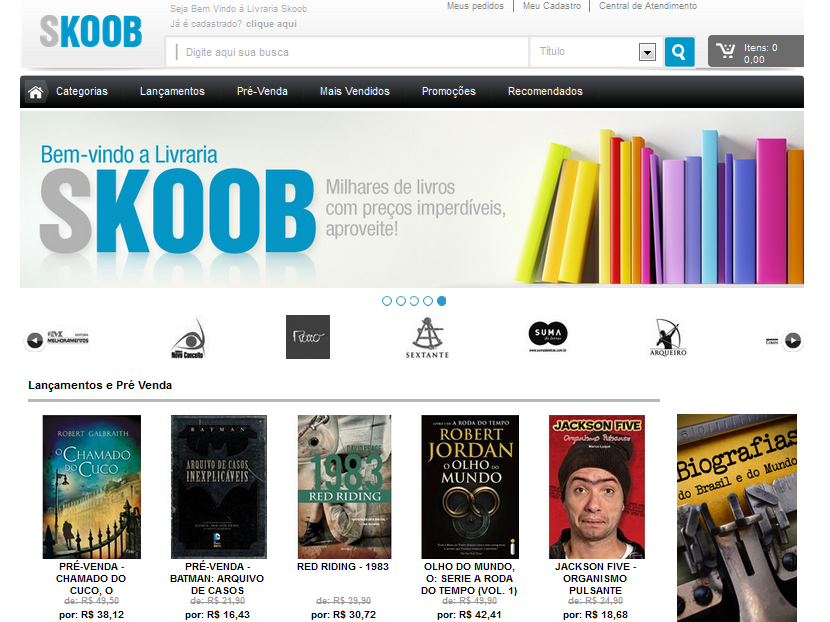830x622 pixels.
Task: Click the search magnifier icon
Action: coord(679,51)
